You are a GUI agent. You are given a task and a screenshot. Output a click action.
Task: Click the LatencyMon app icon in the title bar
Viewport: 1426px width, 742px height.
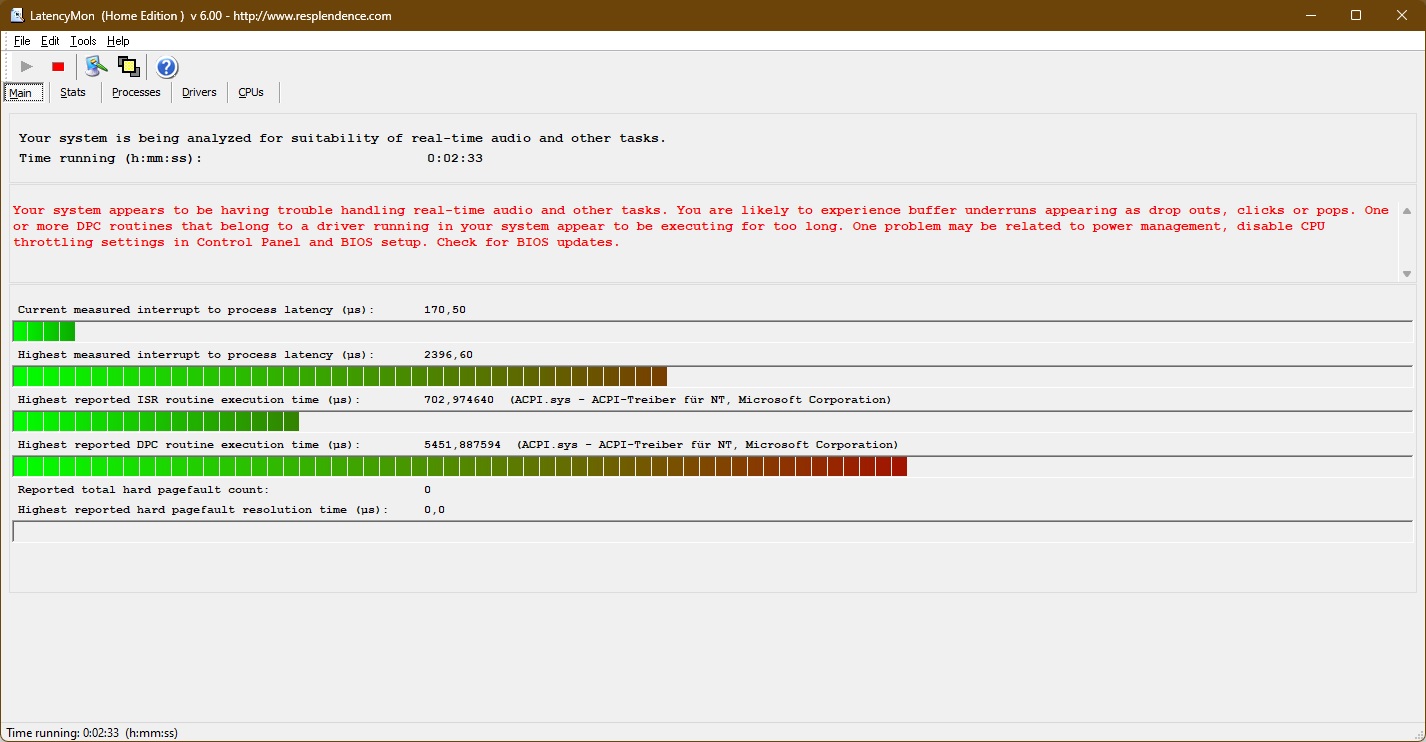click(17, 15)
